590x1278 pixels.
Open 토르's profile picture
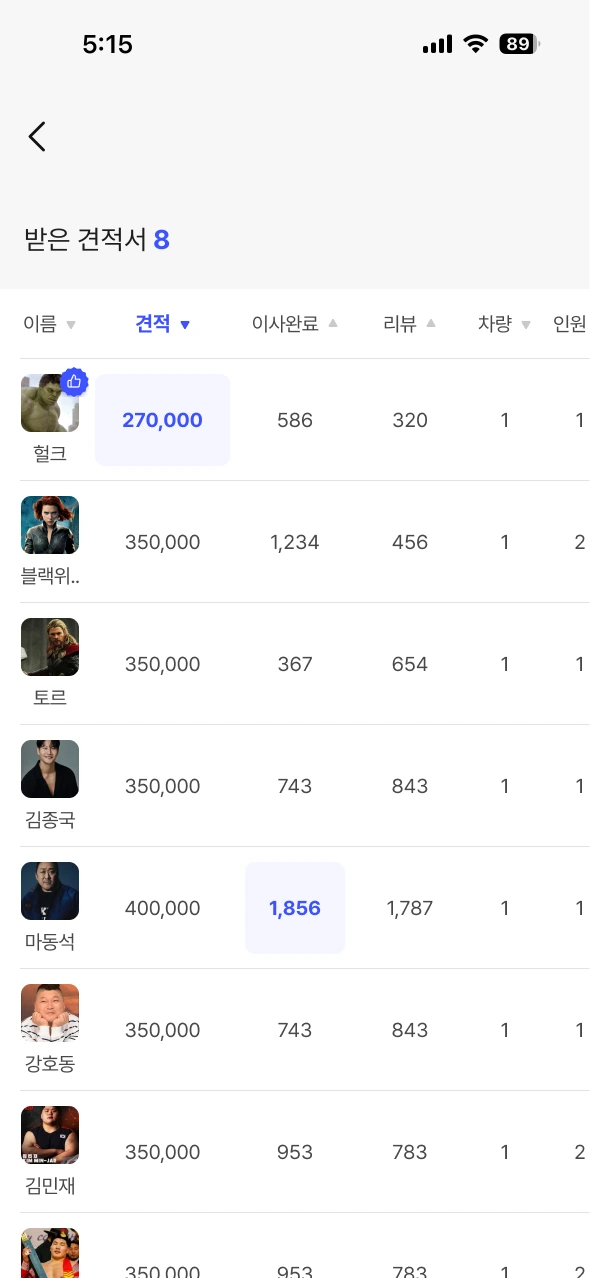pos(50,647)
